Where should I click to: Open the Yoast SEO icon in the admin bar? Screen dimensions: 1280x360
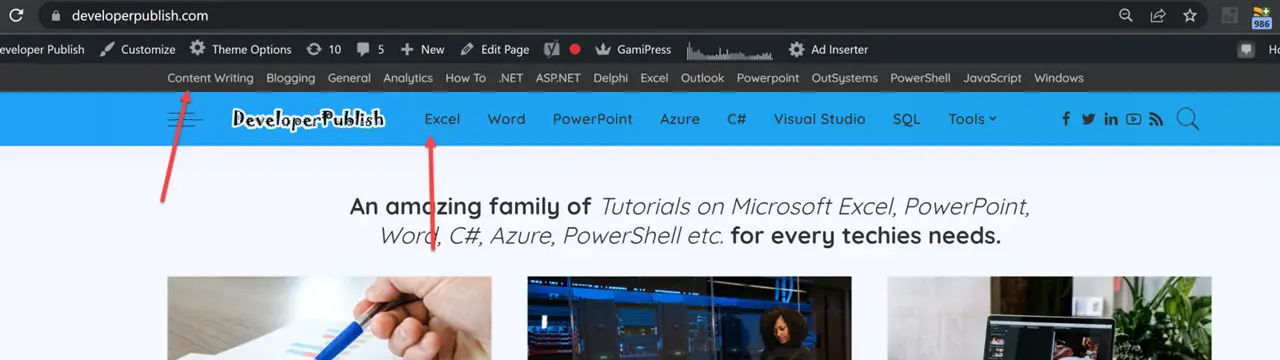point(551,49)
